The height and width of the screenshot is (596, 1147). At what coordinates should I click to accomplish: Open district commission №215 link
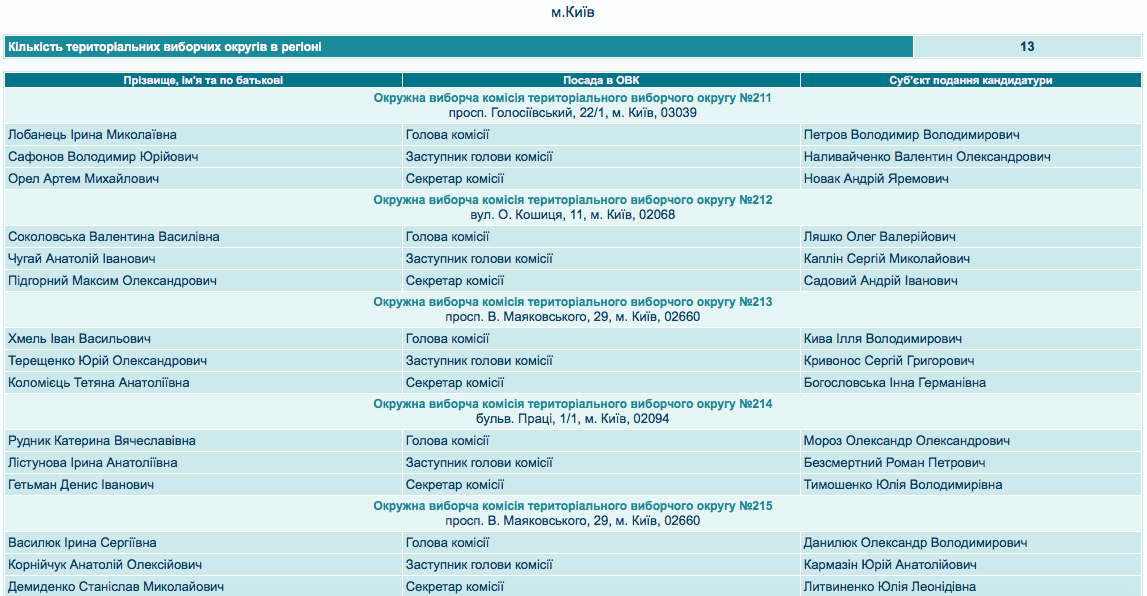coord(572,506)
